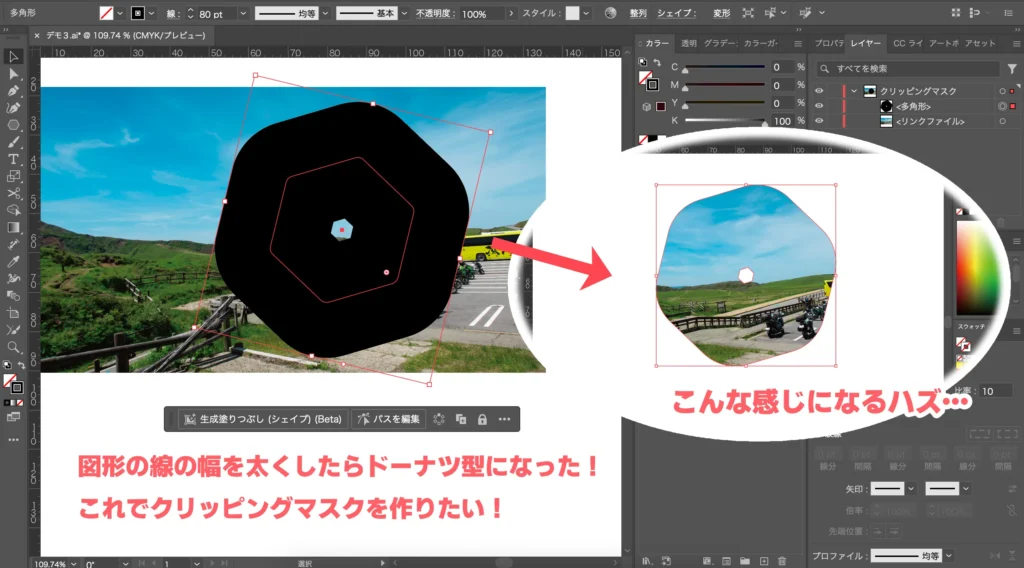This screenshot has width=1024, height=568.
Task: Collapse the クリッピングマスク layer group
Action: 854,91
